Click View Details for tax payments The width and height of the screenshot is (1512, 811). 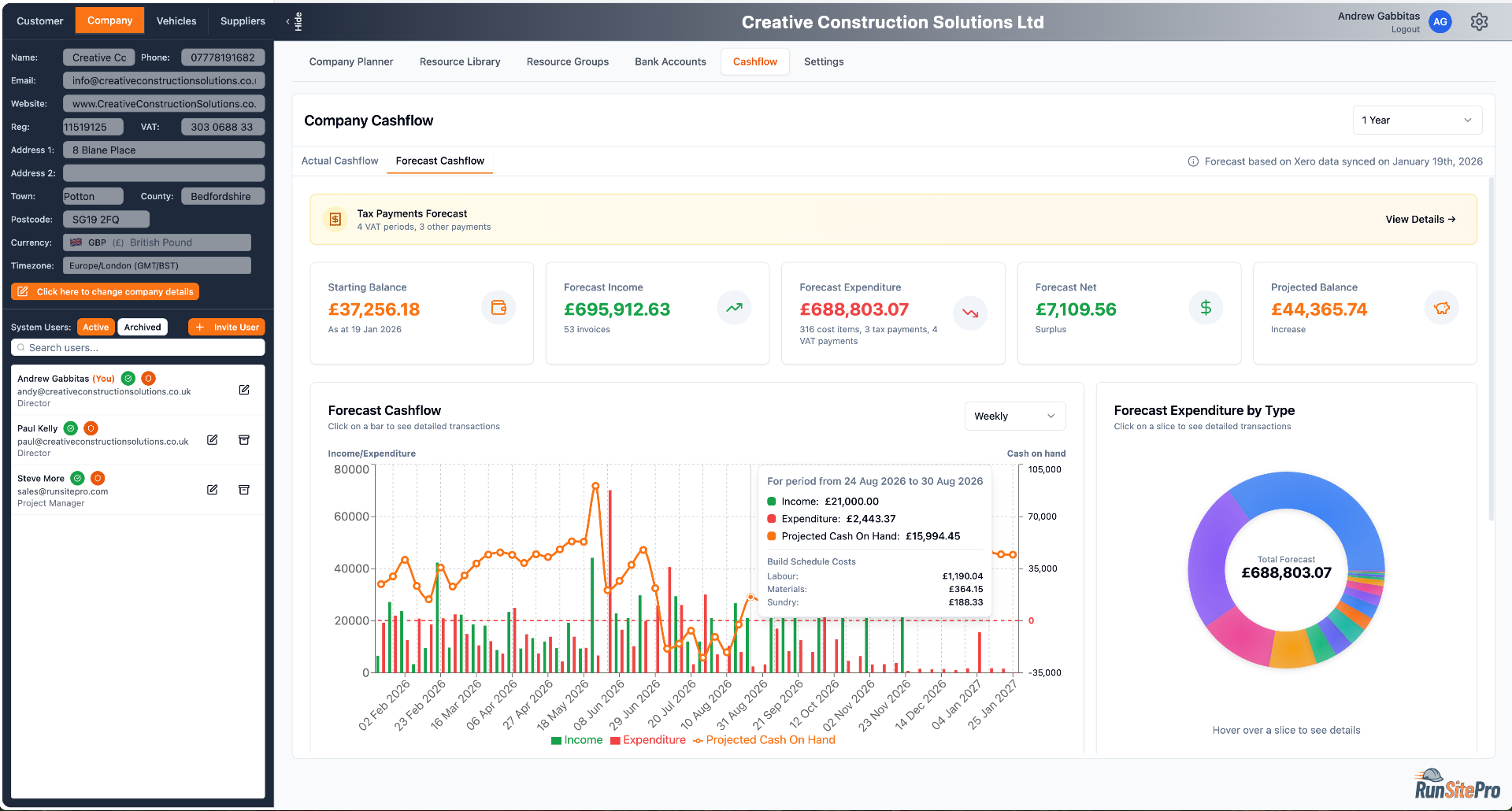point(1421,220)
